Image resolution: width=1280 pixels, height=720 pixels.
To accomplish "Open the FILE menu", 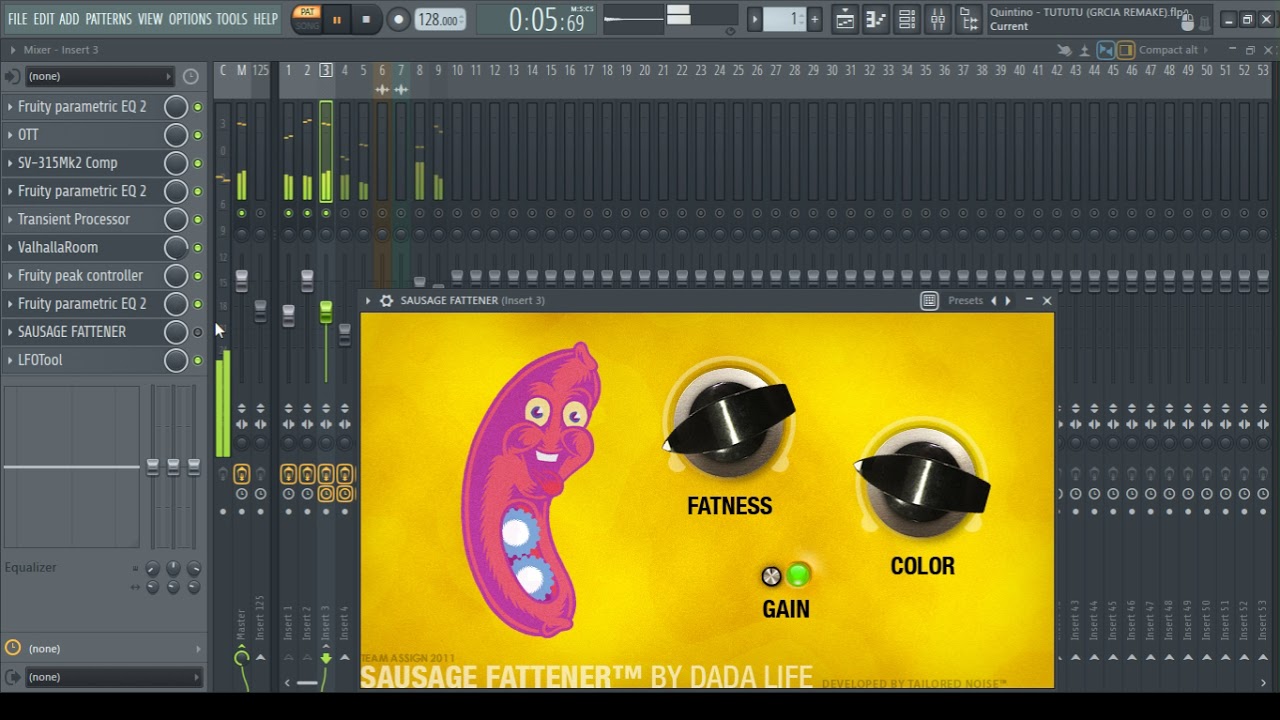I will [x=17, y=19].
